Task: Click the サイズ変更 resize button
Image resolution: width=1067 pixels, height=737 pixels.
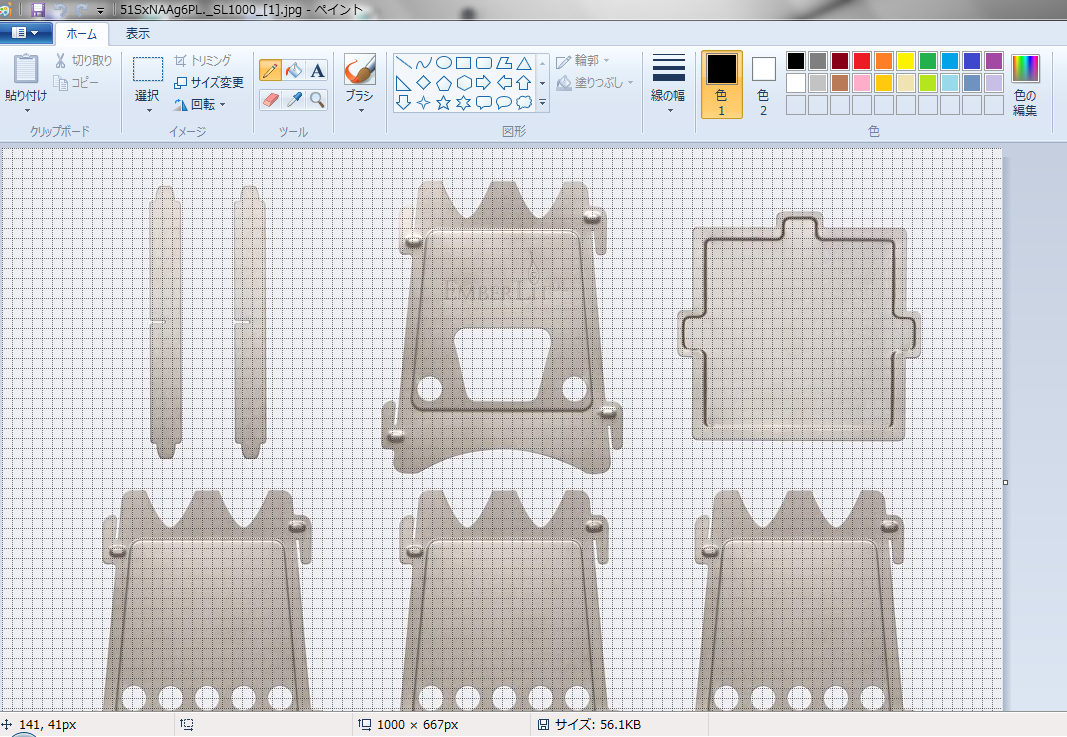Action: point(209,83)
